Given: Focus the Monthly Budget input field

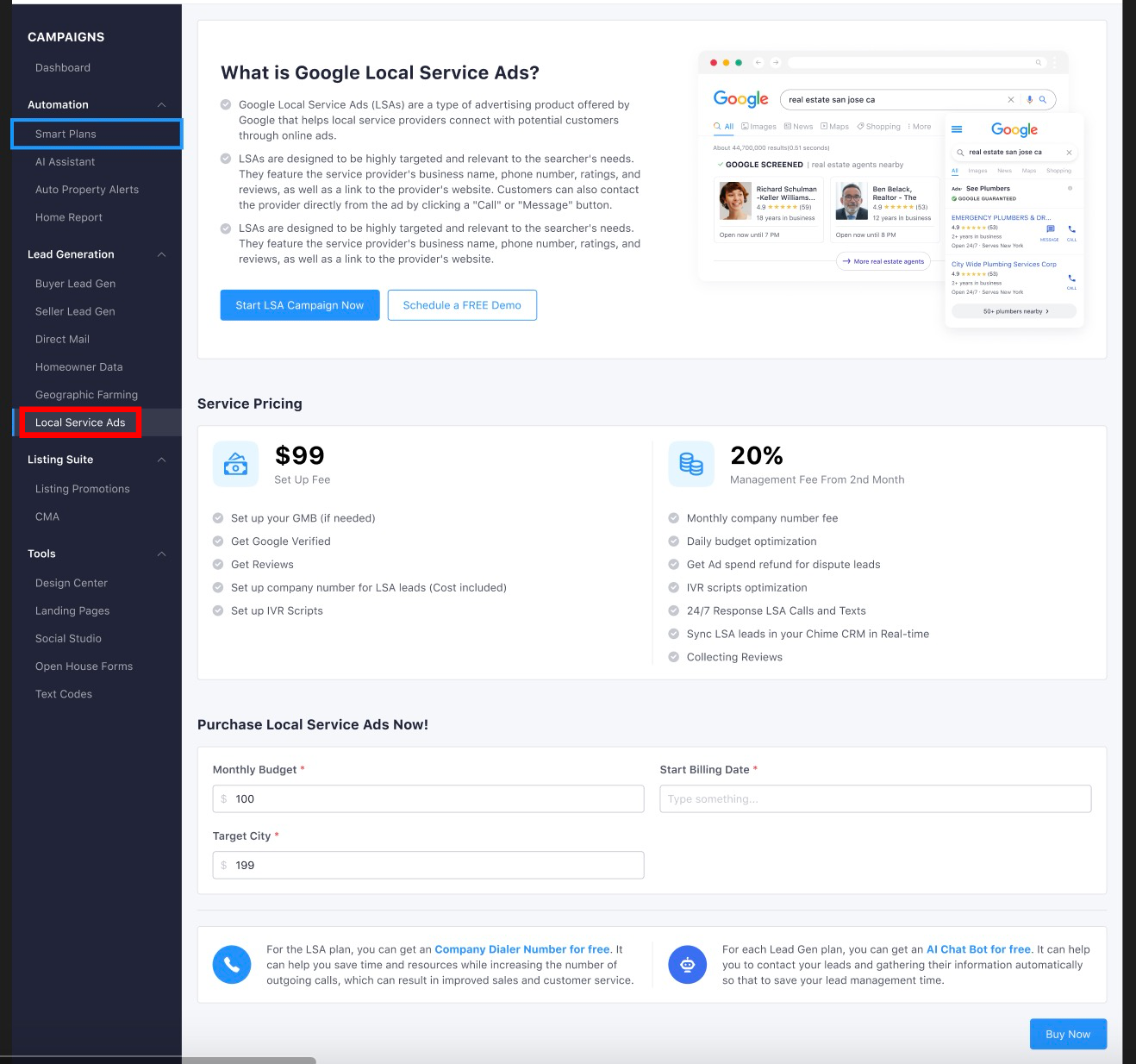Looking at the screenshot, I should tap(428, 798).
